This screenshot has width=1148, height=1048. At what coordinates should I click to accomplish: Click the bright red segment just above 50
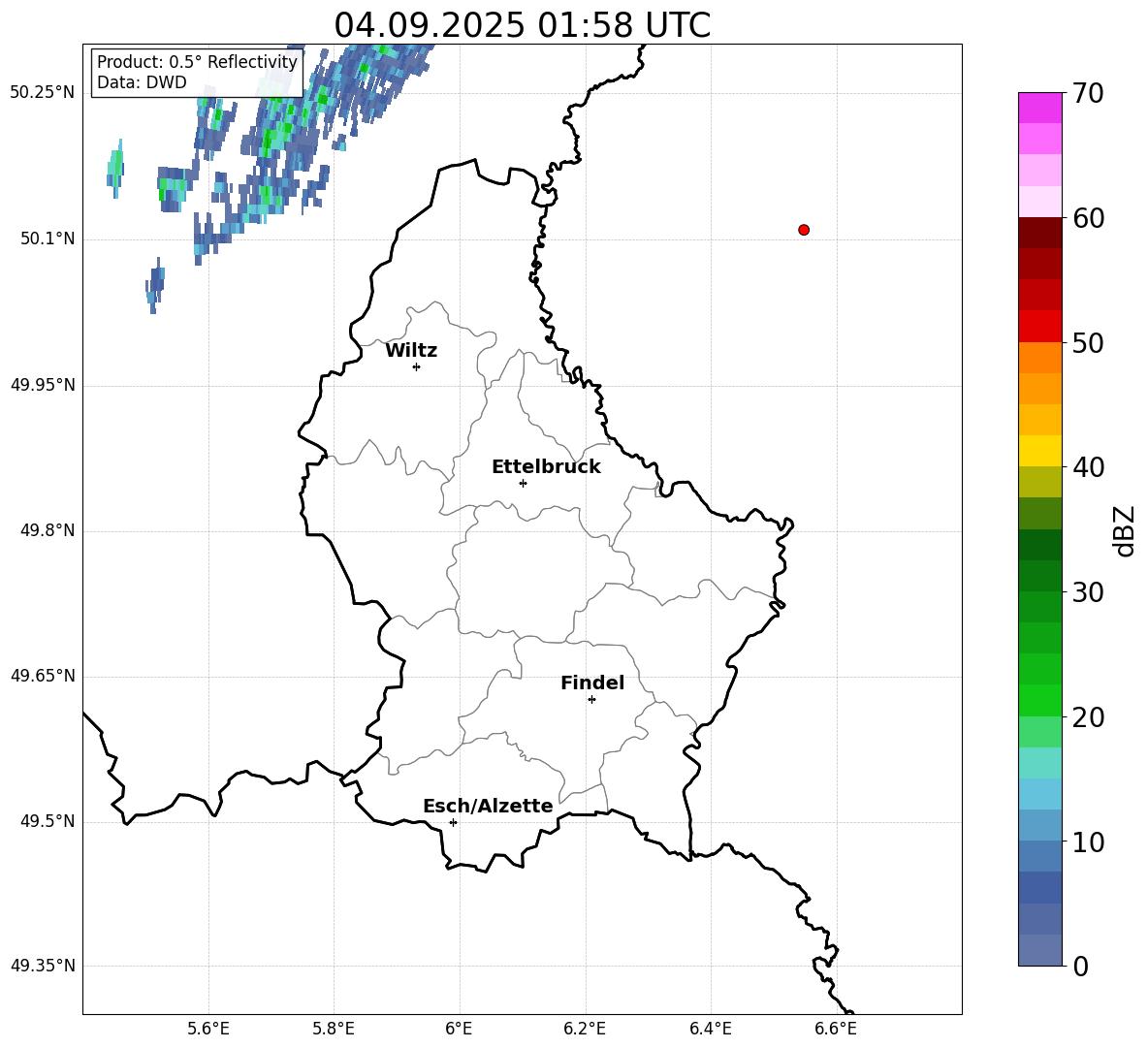[1040, 327]
